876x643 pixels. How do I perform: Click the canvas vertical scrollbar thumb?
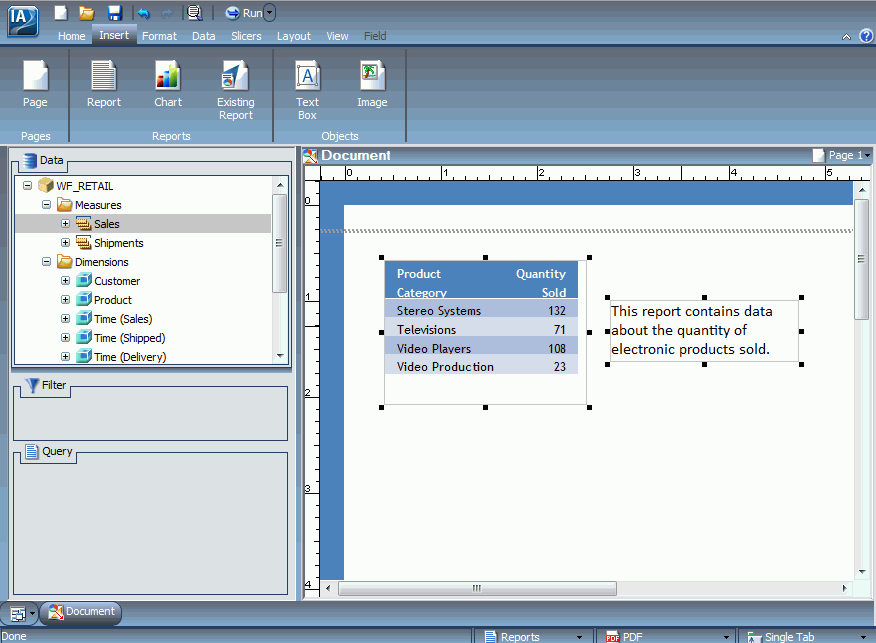(862, 259)
